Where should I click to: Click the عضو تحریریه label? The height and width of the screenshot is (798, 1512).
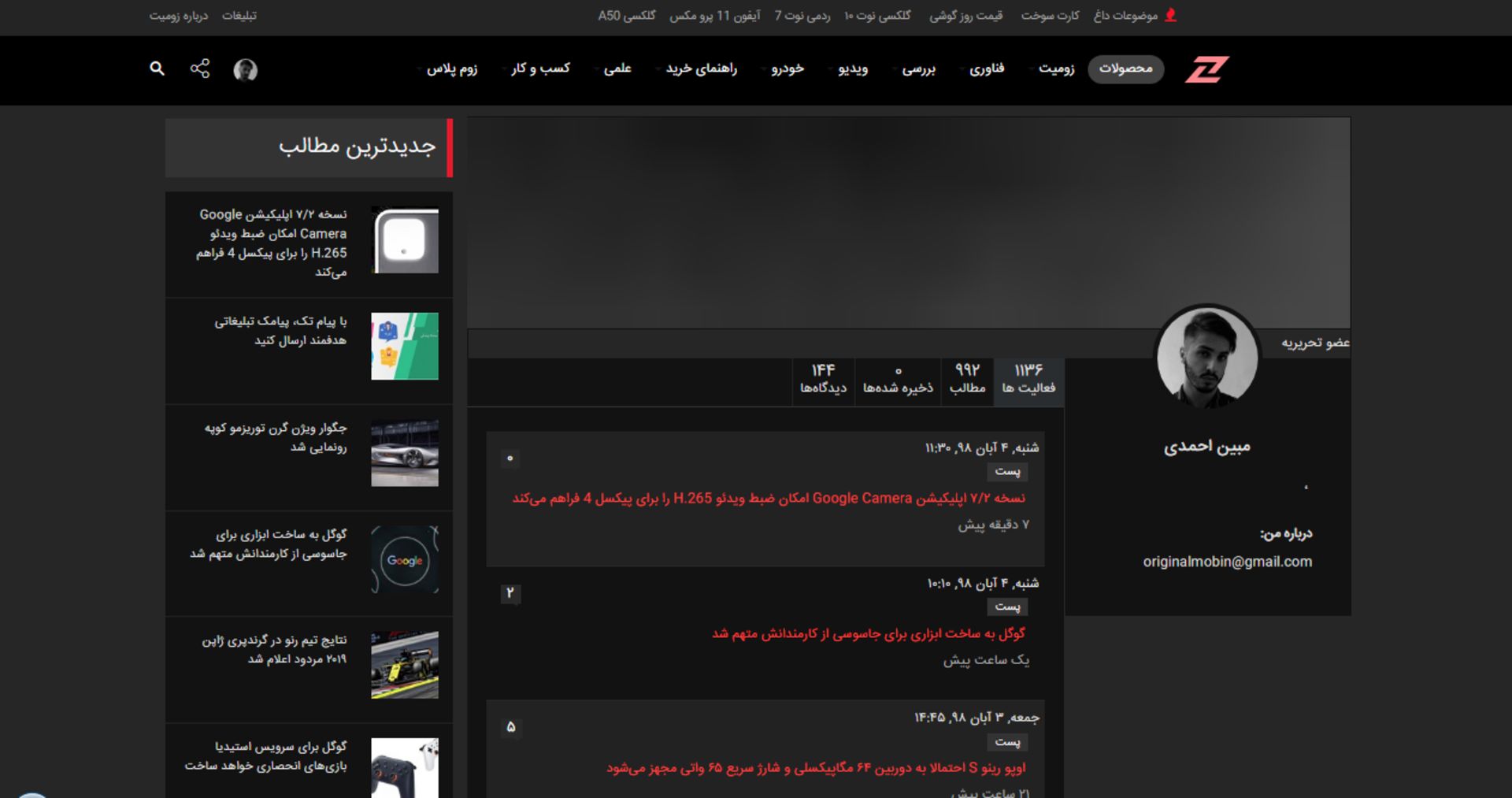coord(1315,343)
